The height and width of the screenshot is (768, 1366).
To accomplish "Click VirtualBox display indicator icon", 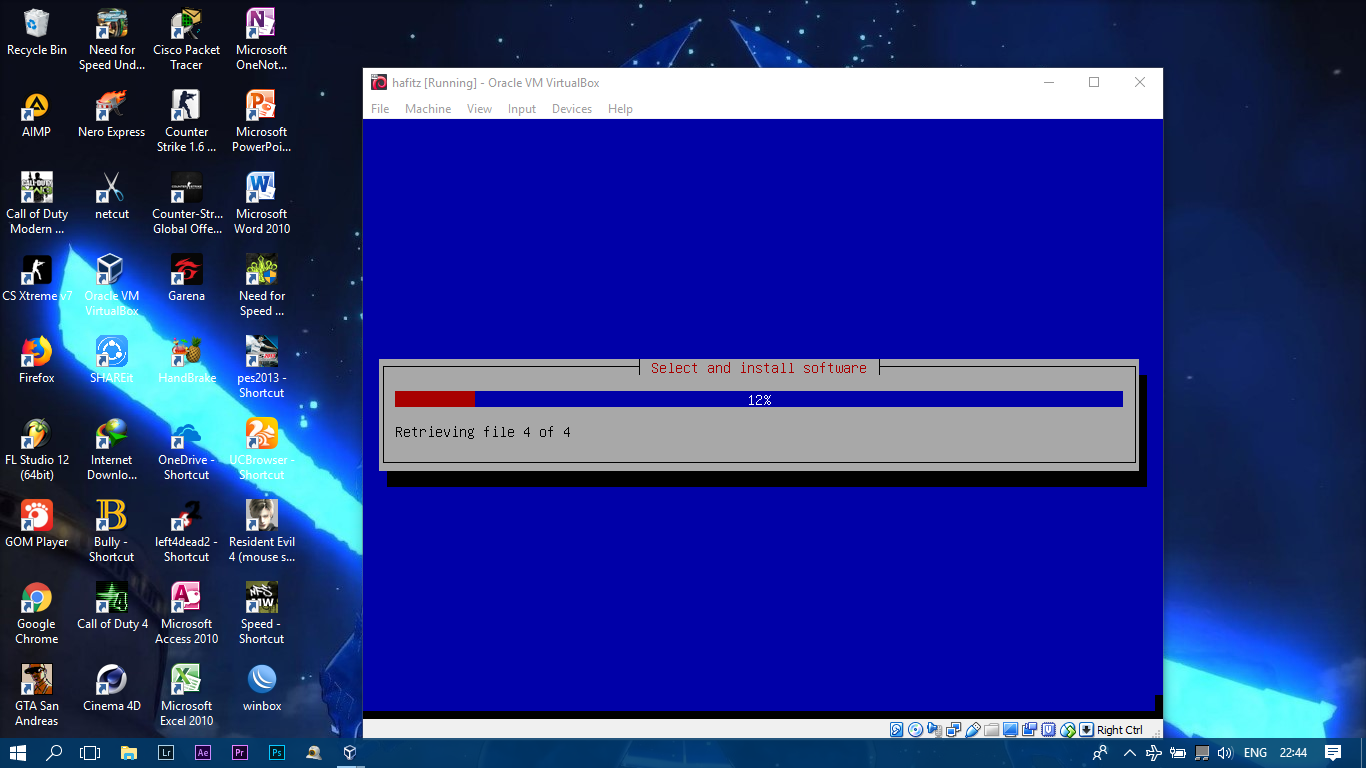I will [x=1010, y=730].
